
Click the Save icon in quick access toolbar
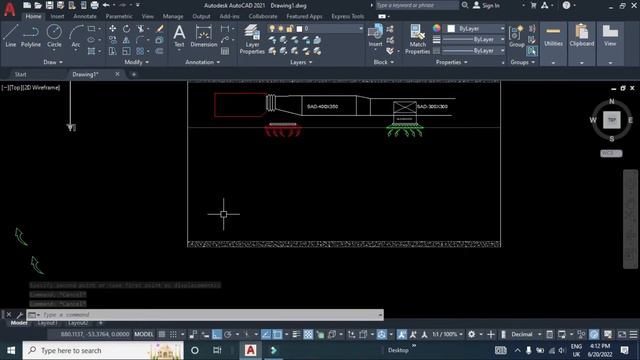[49, 5]
